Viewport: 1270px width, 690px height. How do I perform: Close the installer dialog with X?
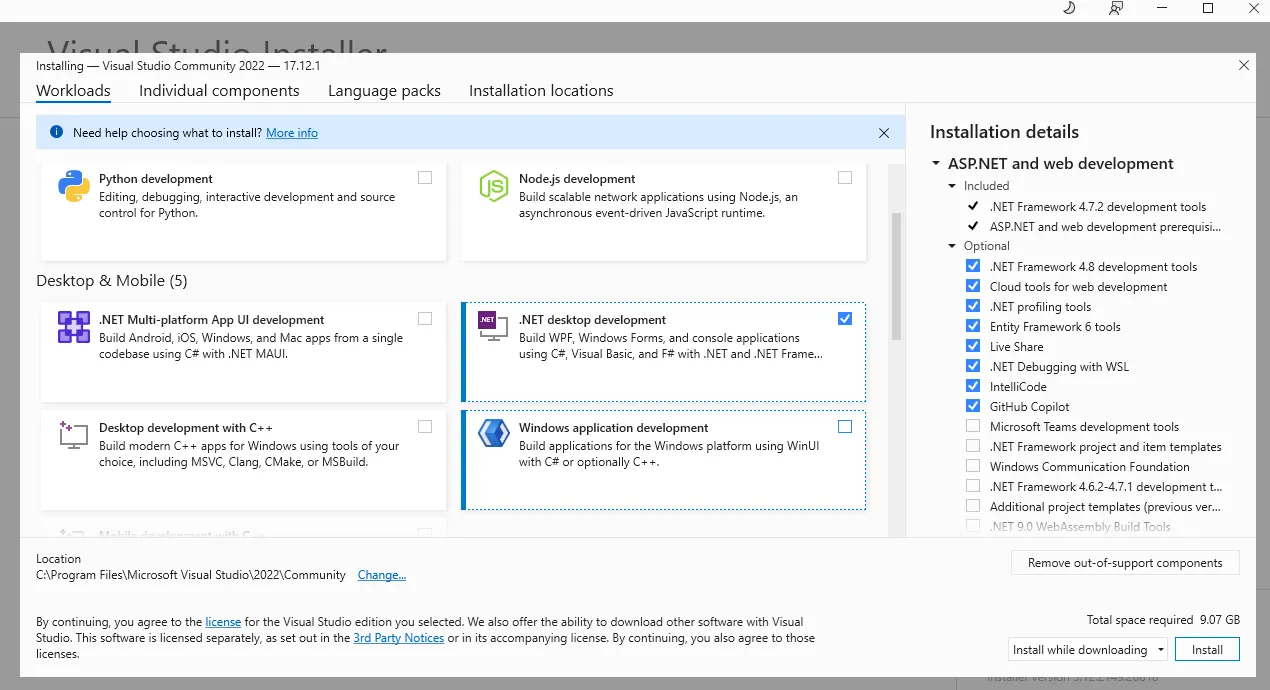1244,65
